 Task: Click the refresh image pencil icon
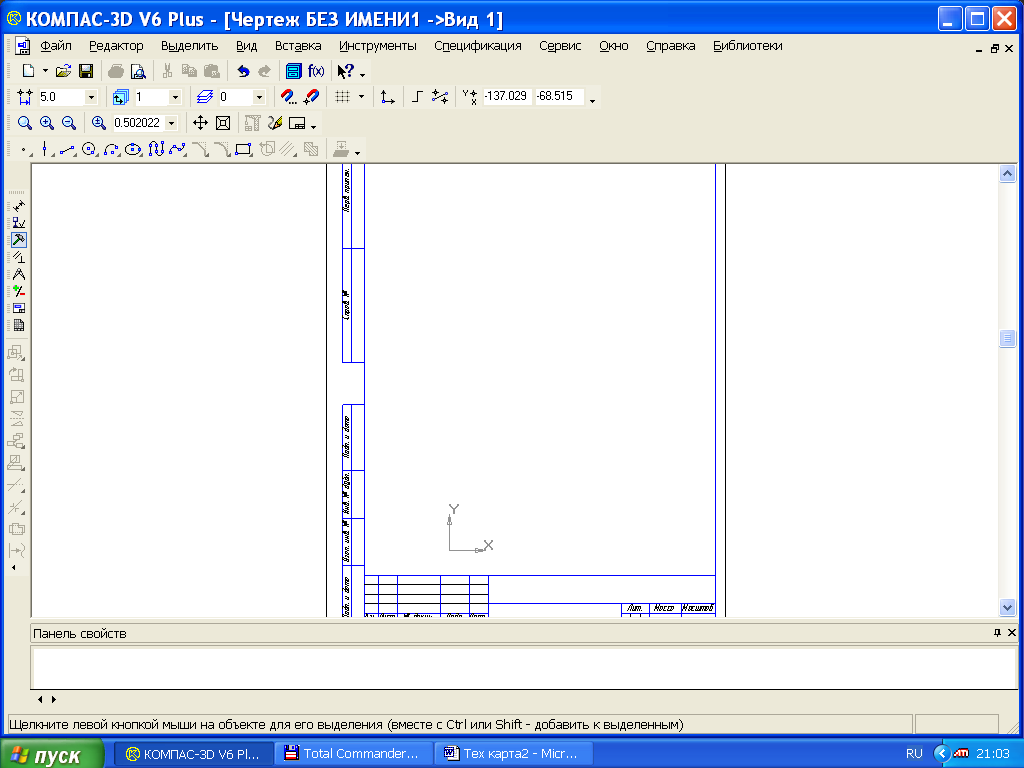click(x=275, y=123)
